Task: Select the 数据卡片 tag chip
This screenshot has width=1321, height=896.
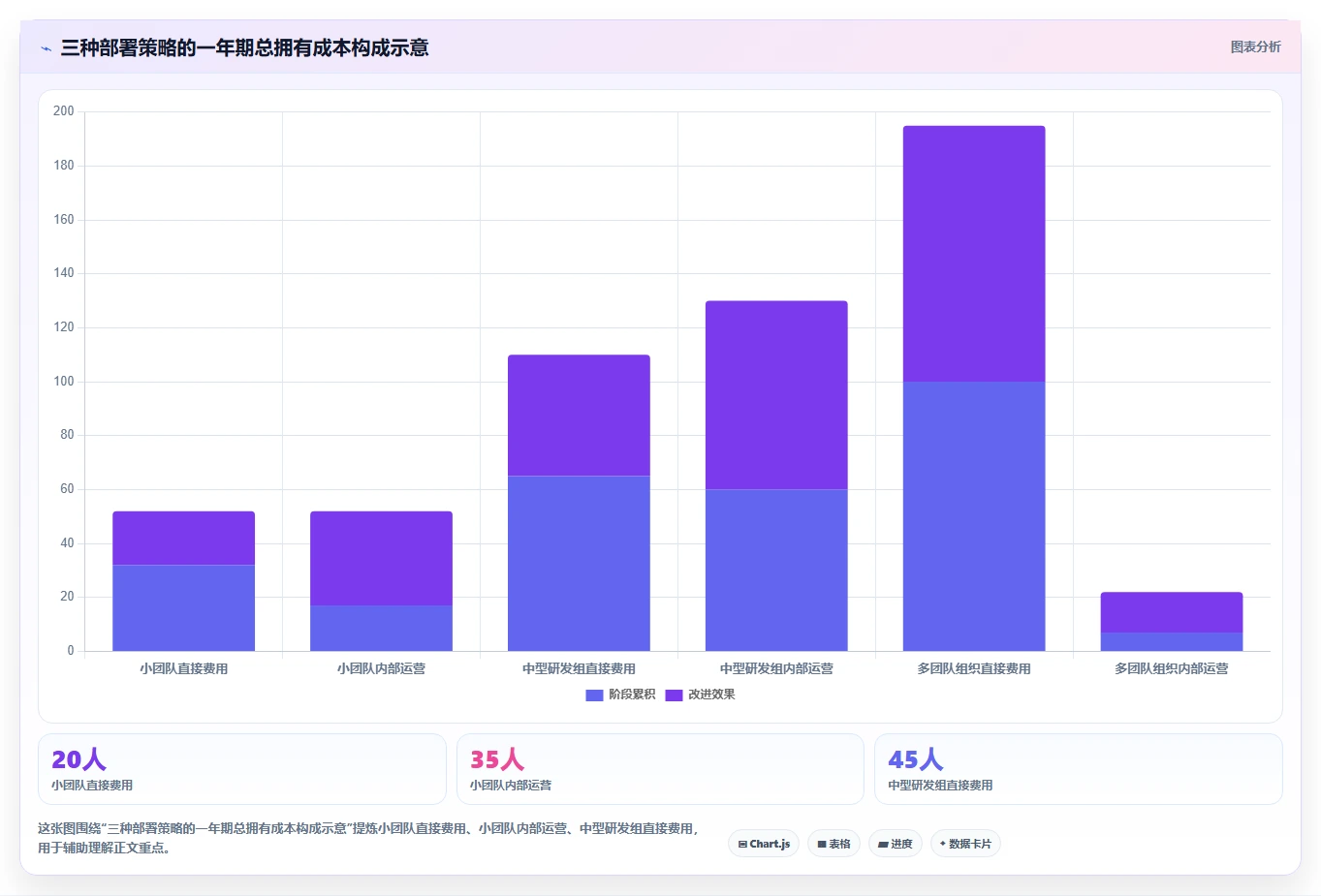Action: (965, 844)
